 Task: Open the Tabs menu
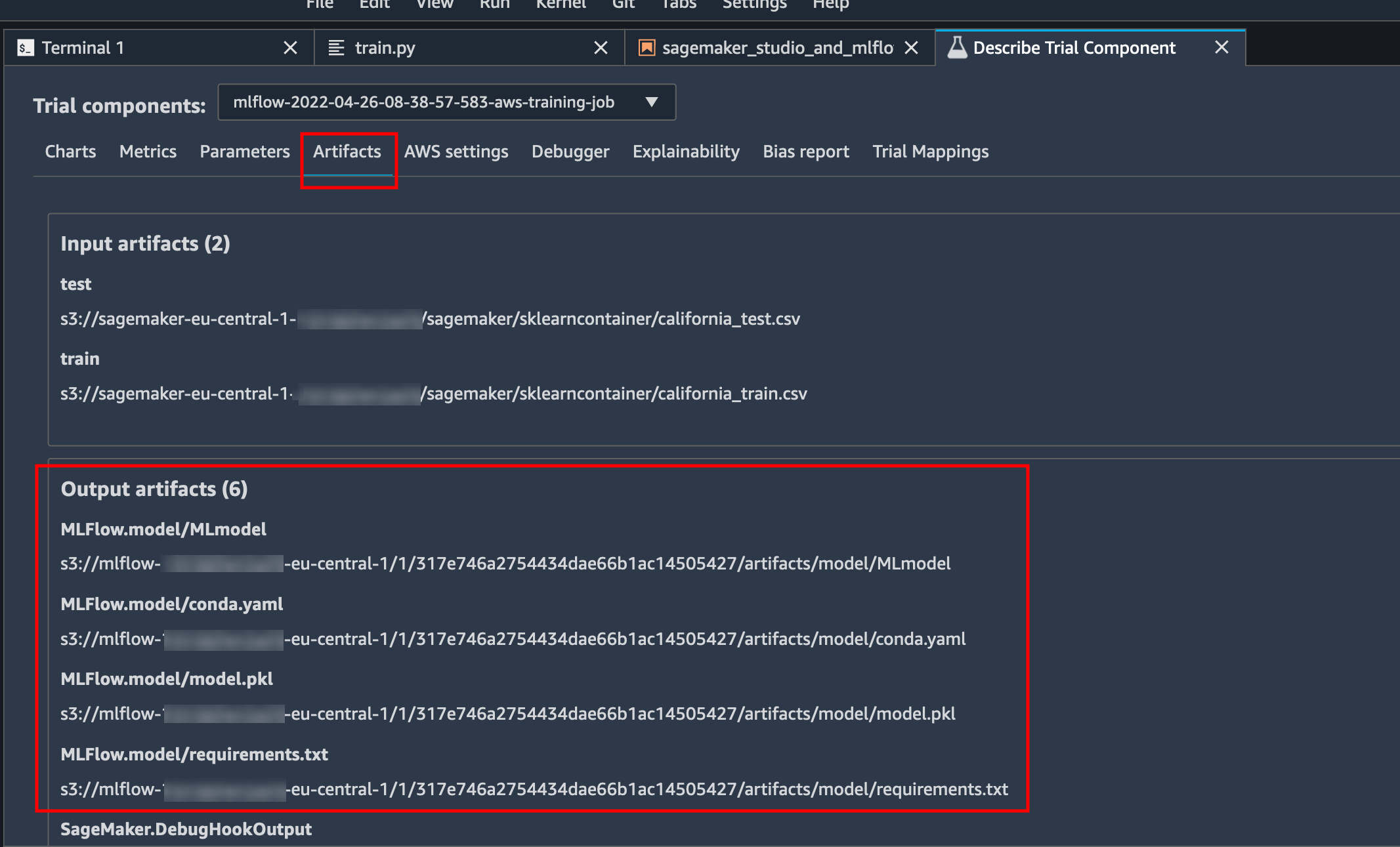point(678,5)
